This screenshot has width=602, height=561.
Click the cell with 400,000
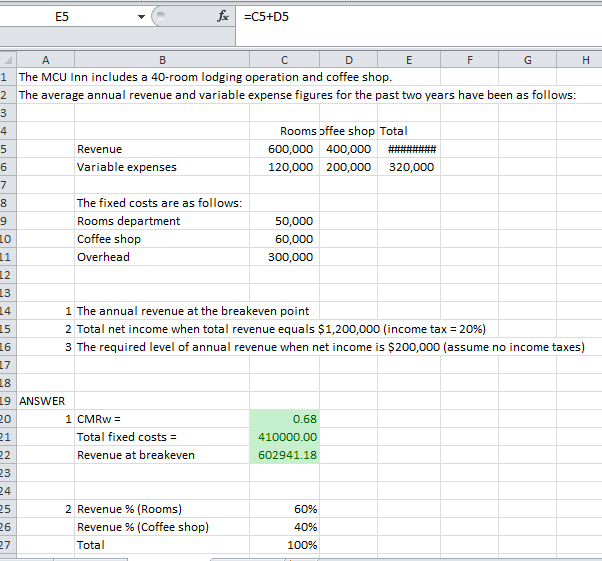click(x=349, y=149)
